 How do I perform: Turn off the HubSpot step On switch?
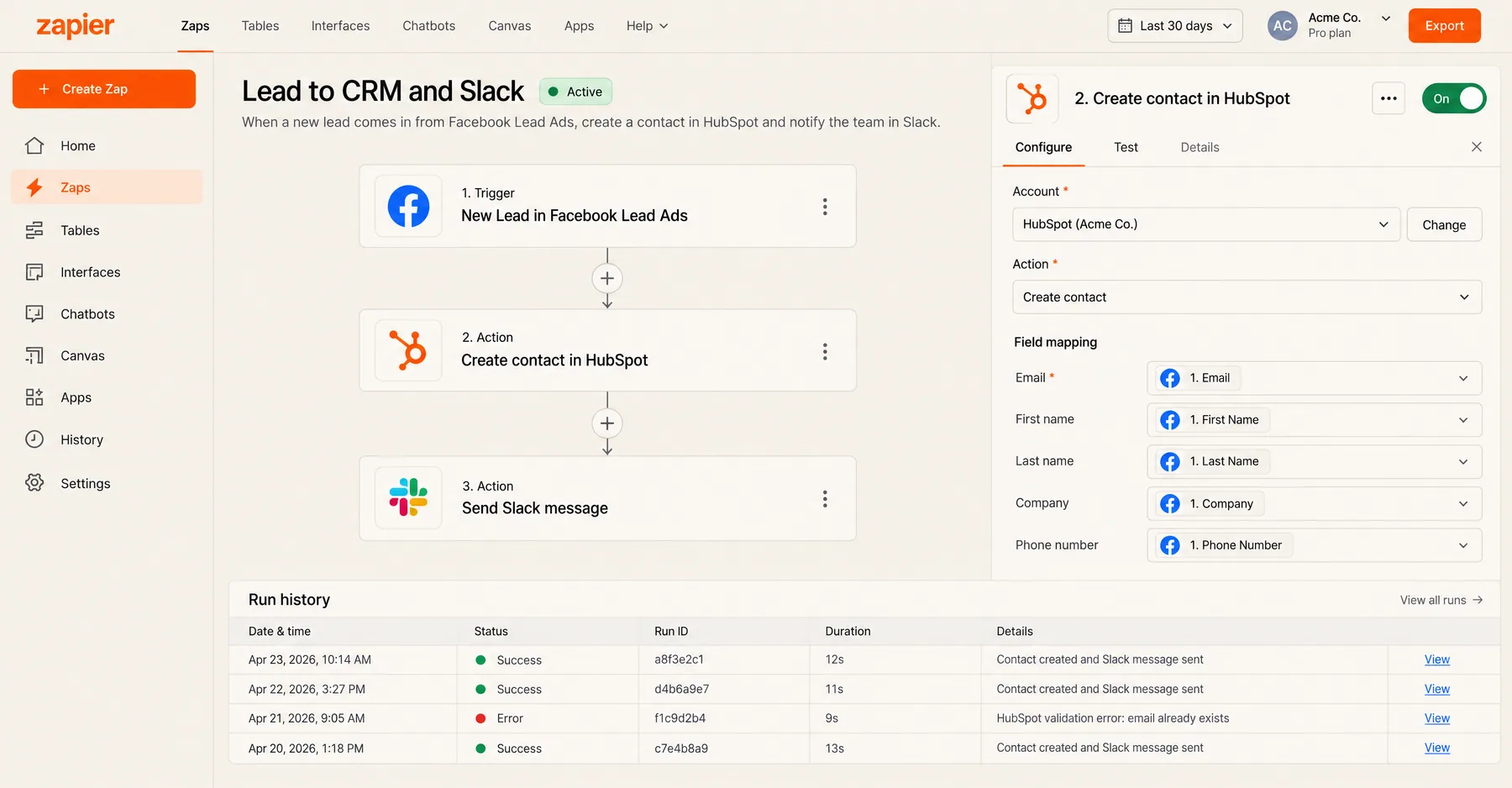point(1454,98)
